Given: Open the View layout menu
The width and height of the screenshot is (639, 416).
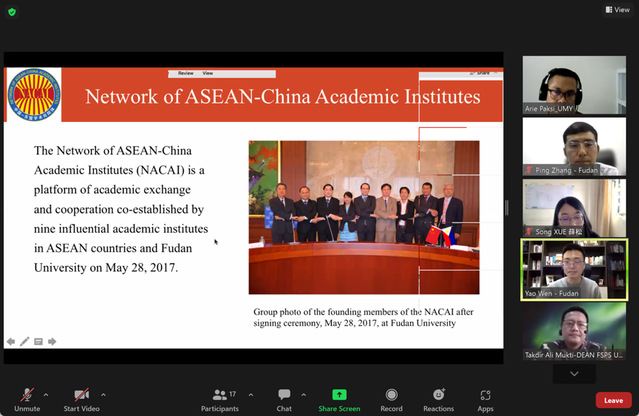Looking at the screenshot, I should (617, 10).
